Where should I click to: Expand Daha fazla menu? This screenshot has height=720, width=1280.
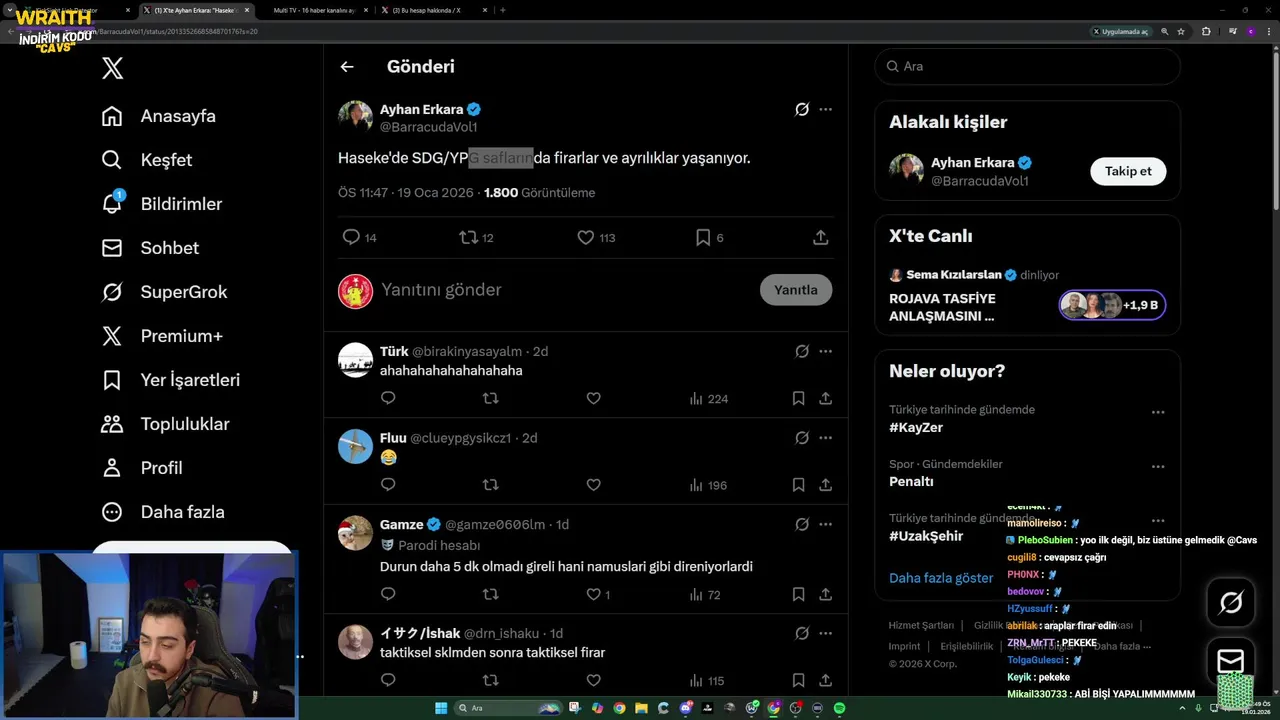[x=163, y=512]
